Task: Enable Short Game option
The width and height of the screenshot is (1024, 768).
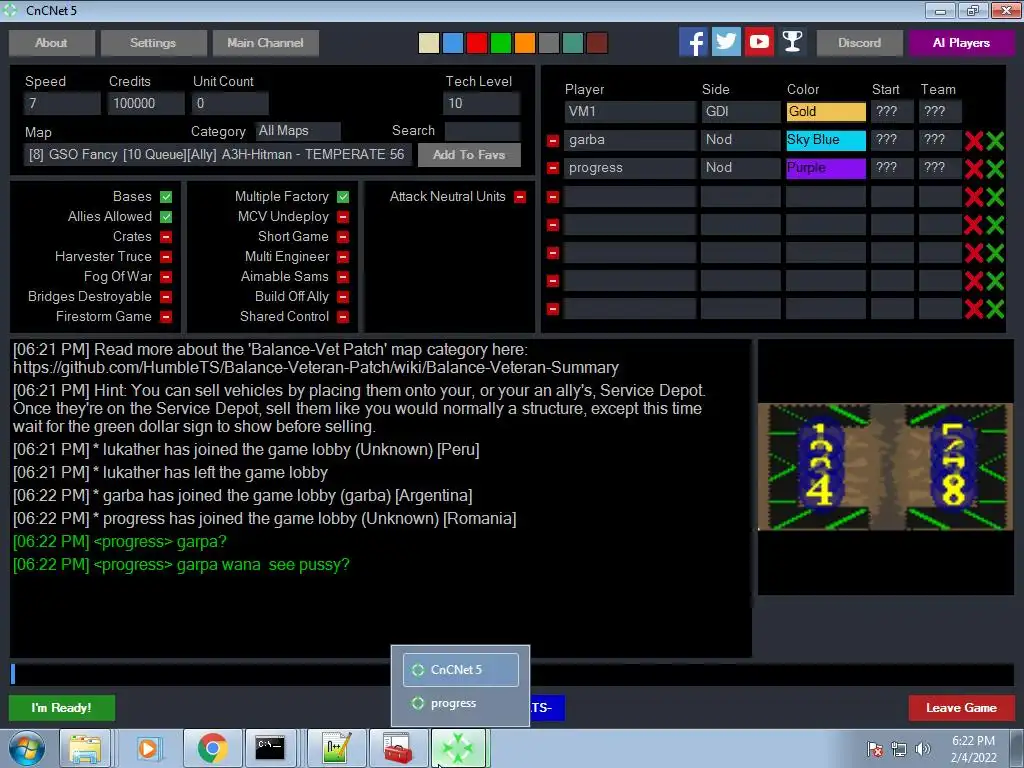Action: tap(343, 236)
